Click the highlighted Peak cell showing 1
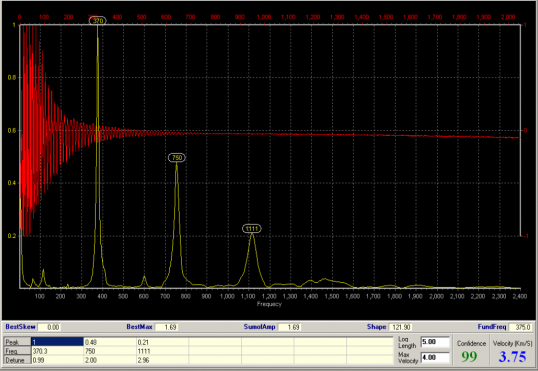 (57, 342)
